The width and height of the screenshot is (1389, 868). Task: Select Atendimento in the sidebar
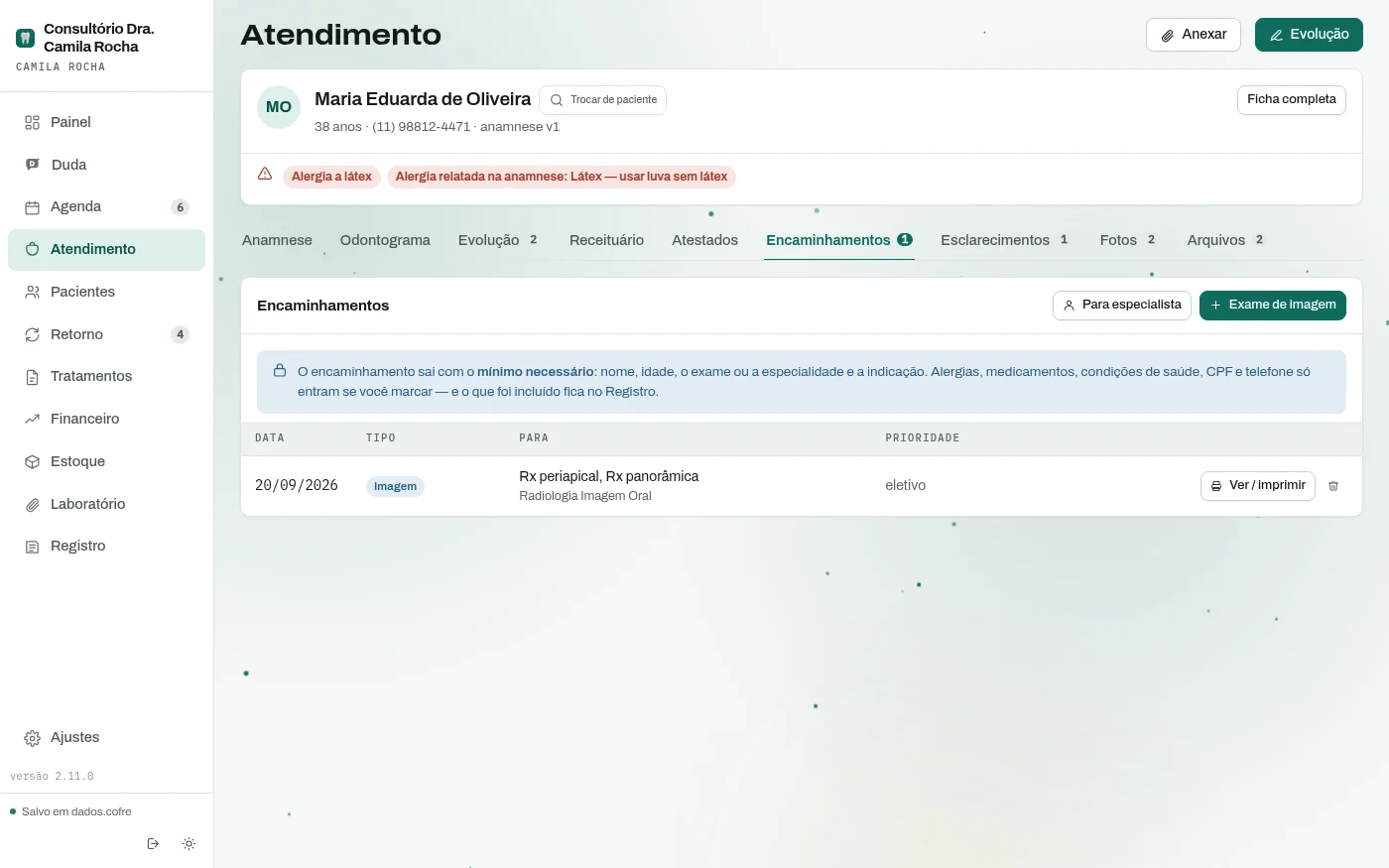pos(106,249)
